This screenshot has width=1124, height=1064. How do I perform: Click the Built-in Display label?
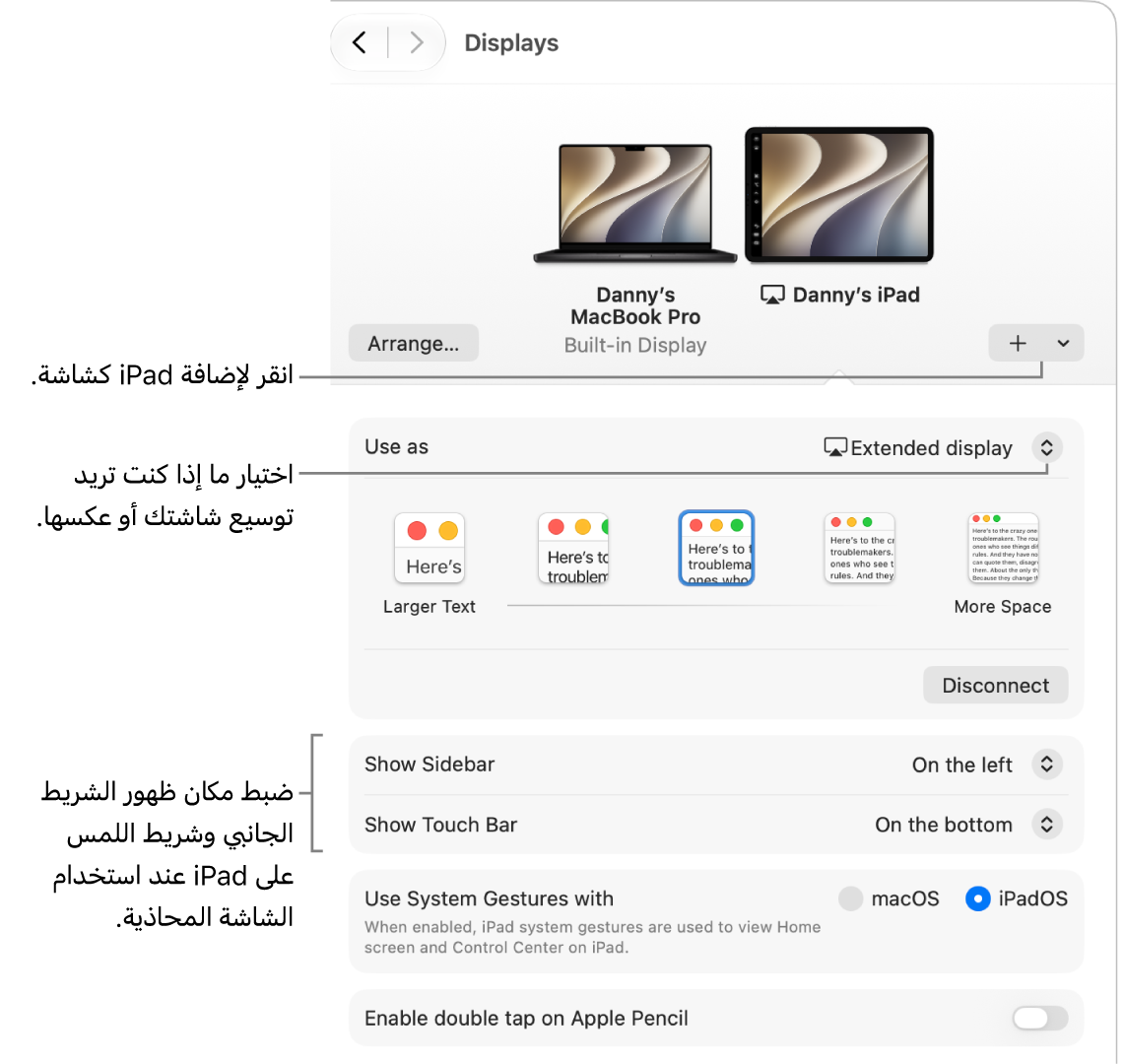pos(635,346)
